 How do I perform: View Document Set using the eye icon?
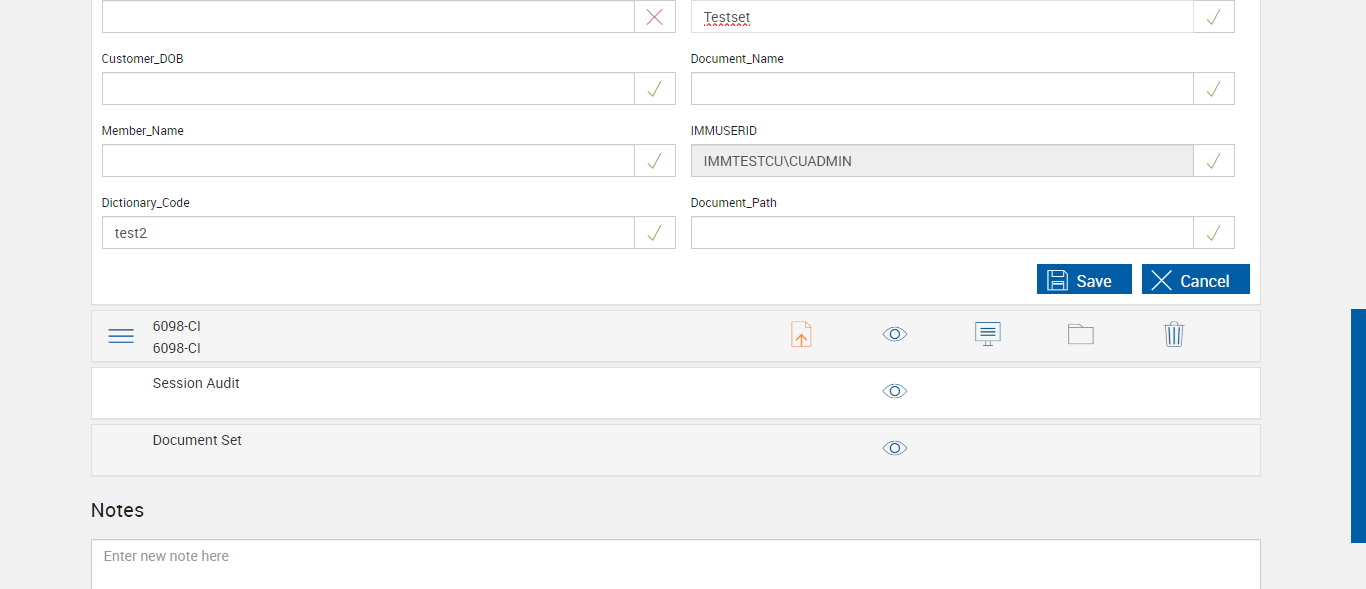pyautogui.click(x=895, y=448)
